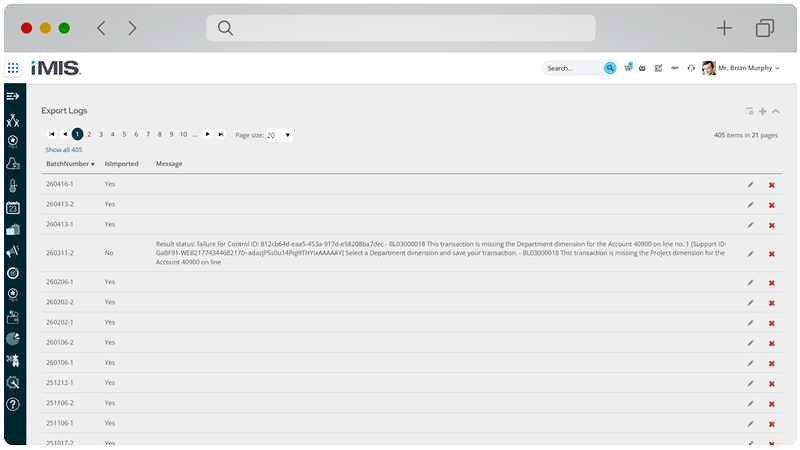The height and width of the screenshot is (450, 800).
Task: Click Brian Murphy's profile photo
Action: click(x=708, y=68)
